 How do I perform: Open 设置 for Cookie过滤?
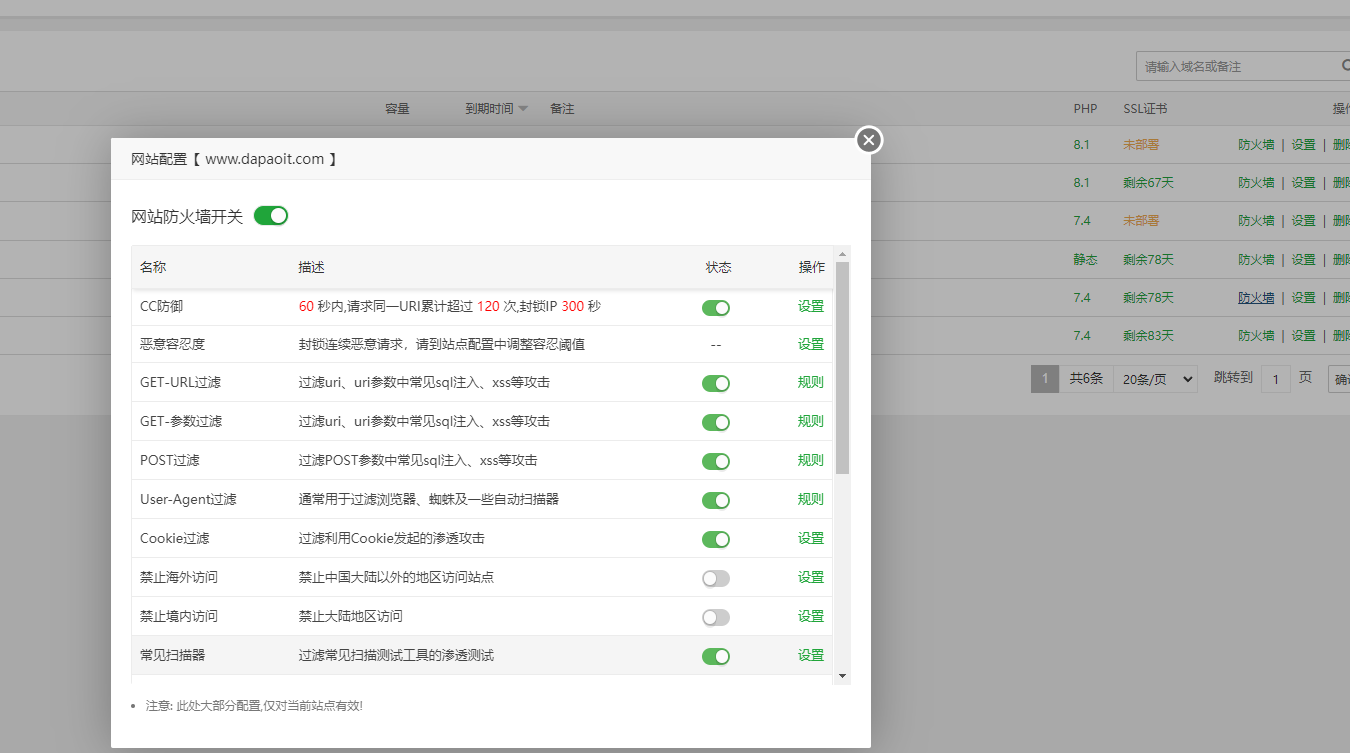click(811, 538)
